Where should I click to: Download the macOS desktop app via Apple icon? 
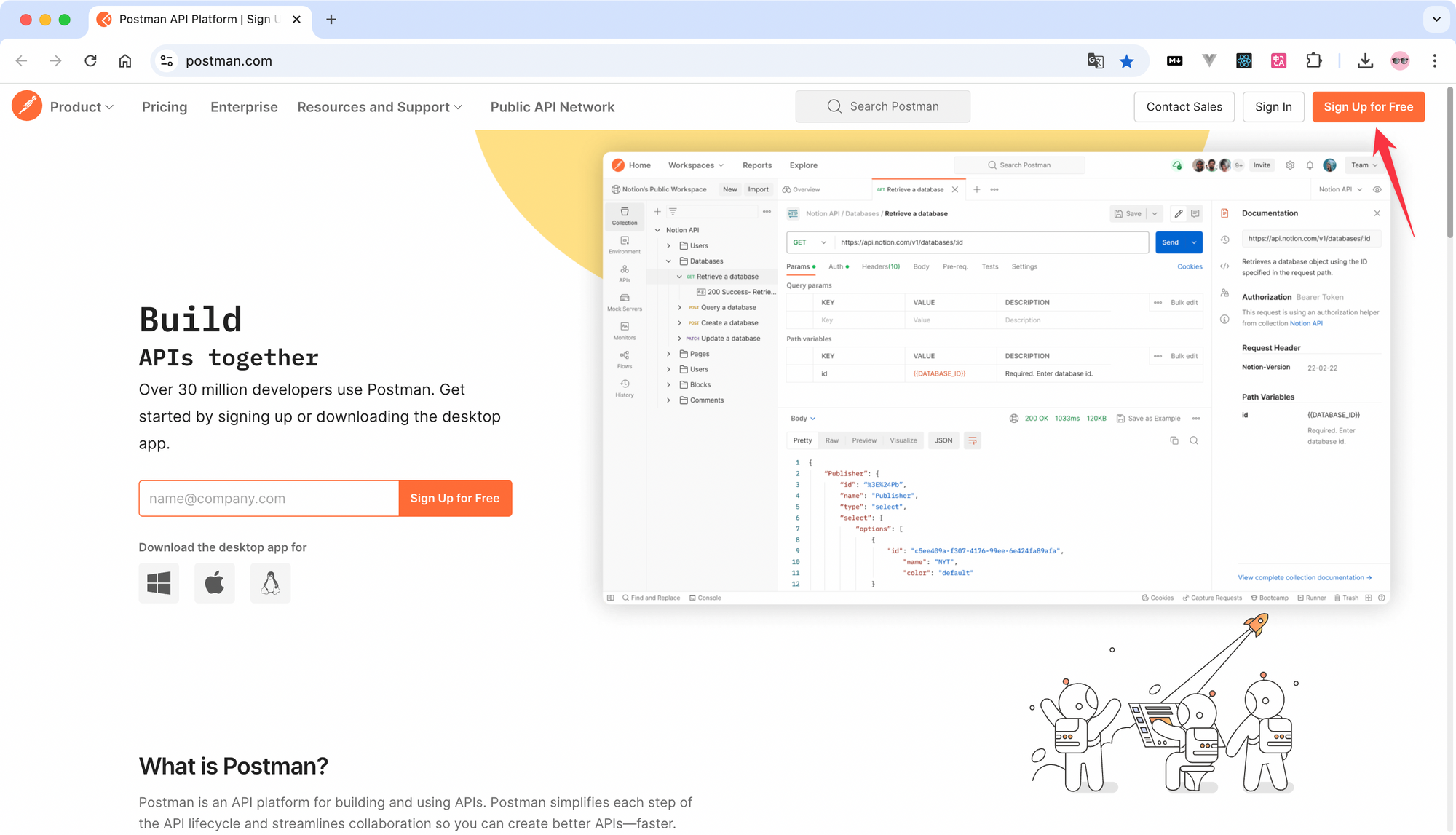(x=215, y=582)
